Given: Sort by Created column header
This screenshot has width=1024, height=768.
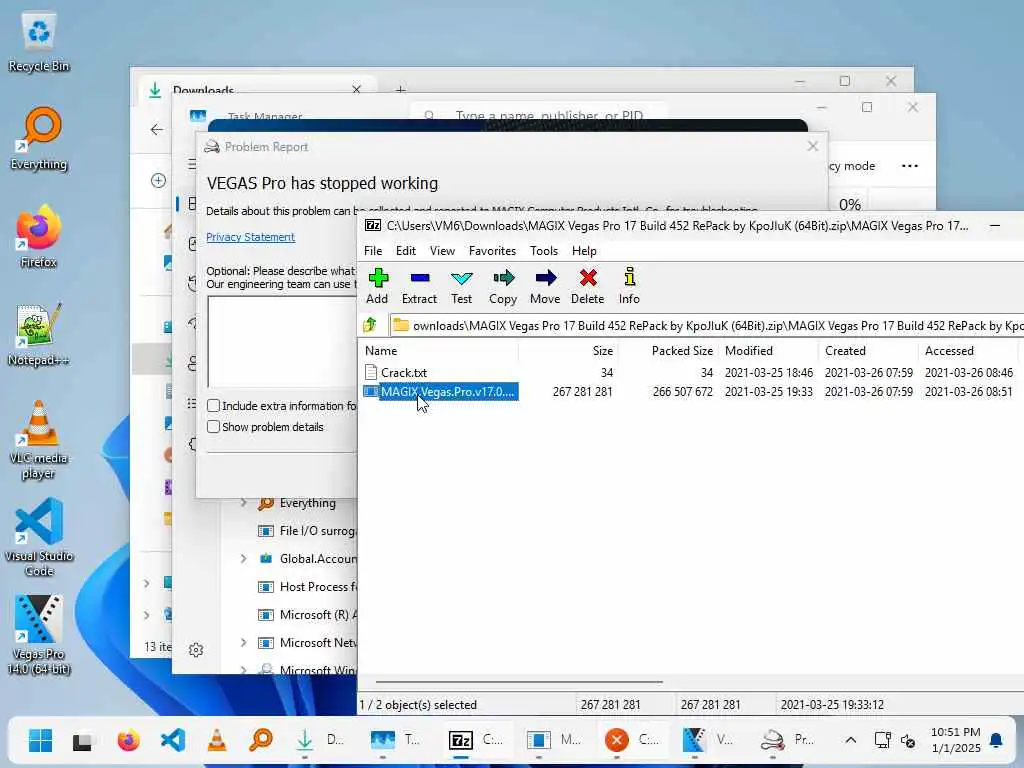Looking at the screenshot, I should pyautogui.click(x=868, y=351).
